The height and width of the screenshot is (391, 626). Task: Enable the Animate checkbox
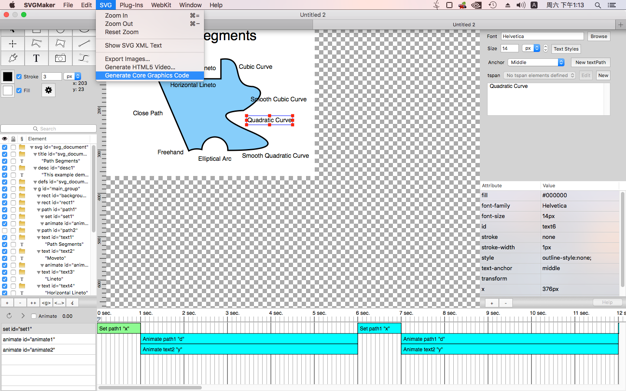point(34,316)
